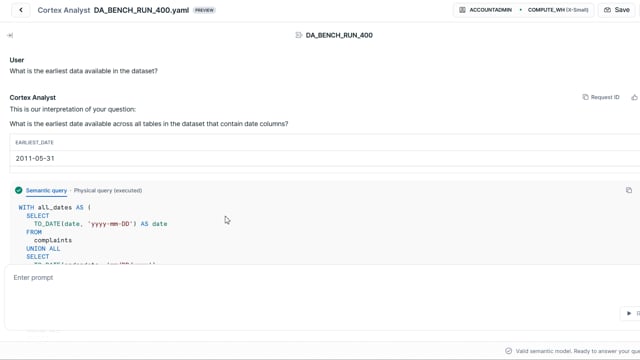Copy the SQL query with the copy icon

coord(629,190)
